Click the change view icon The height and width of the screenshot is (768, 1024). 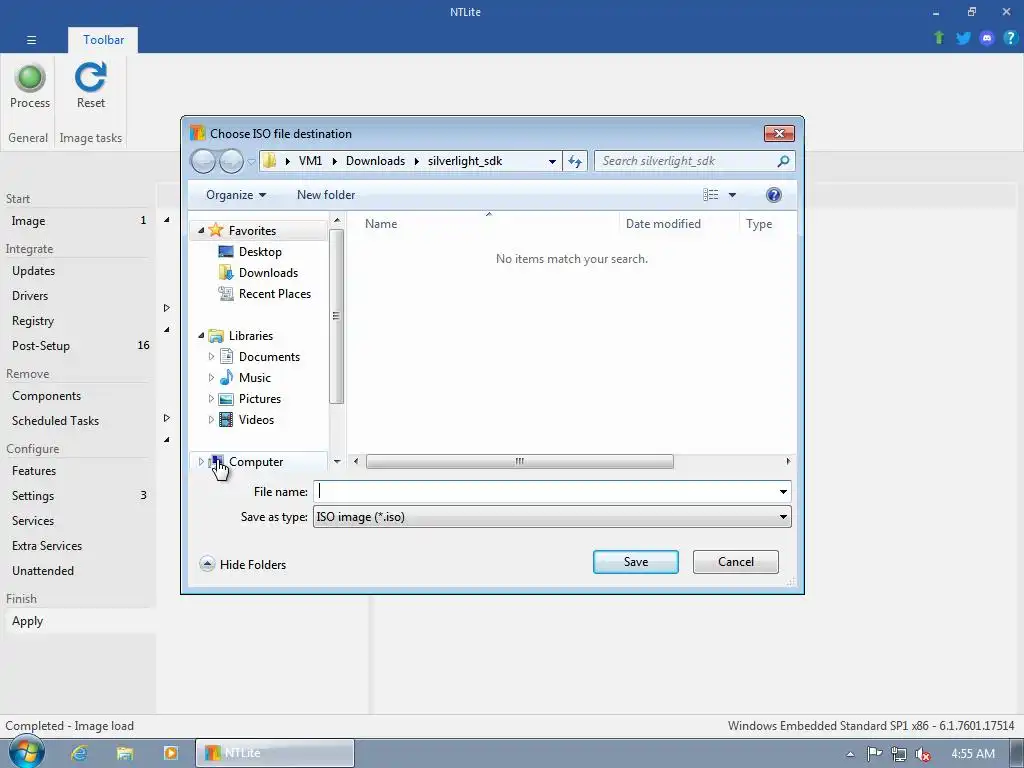point(711,195)
